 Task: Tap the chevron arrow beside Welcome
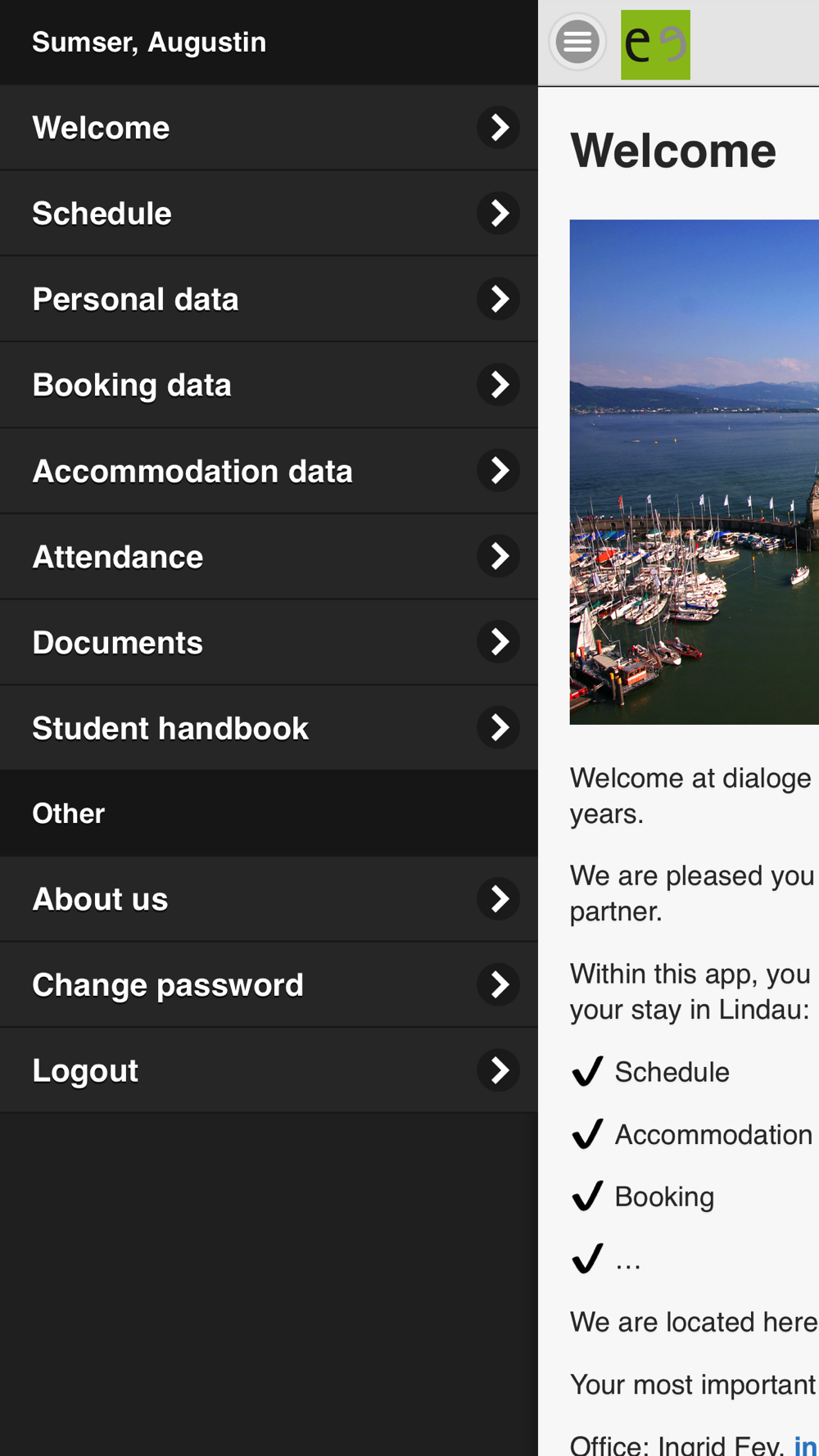coord(499,128)
